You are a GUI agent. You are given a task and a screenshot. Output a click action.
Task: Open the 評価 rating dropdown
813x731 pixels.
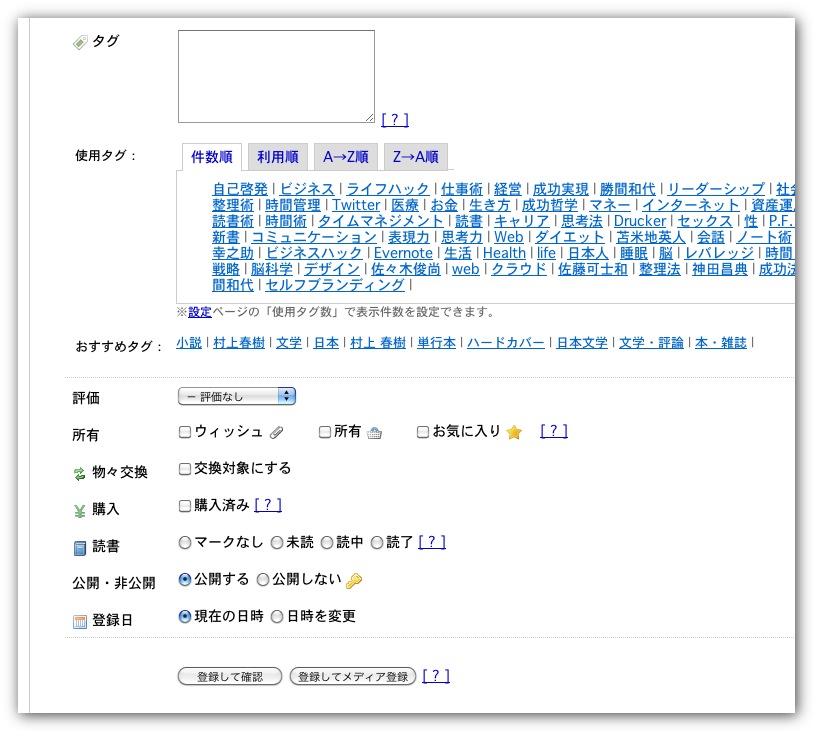236,396
